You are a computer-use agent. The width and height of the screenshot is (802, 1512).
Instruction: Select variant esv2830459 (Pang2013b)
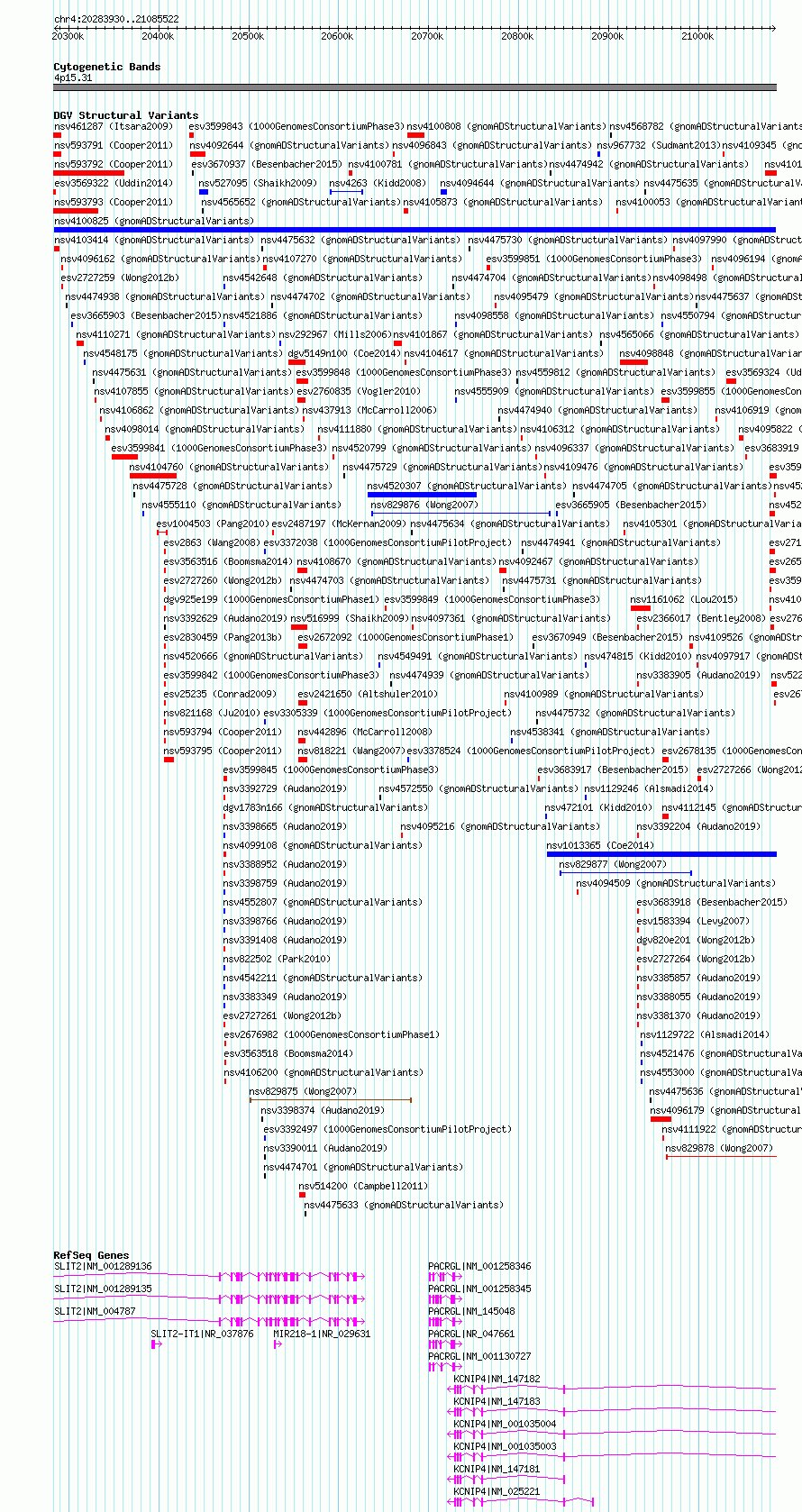(x=223, y=637)
